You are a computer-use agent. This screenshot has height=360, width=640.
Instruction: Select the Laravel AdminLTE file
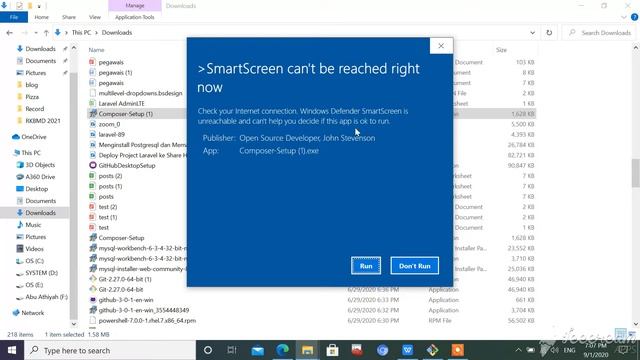click(121, 104)
